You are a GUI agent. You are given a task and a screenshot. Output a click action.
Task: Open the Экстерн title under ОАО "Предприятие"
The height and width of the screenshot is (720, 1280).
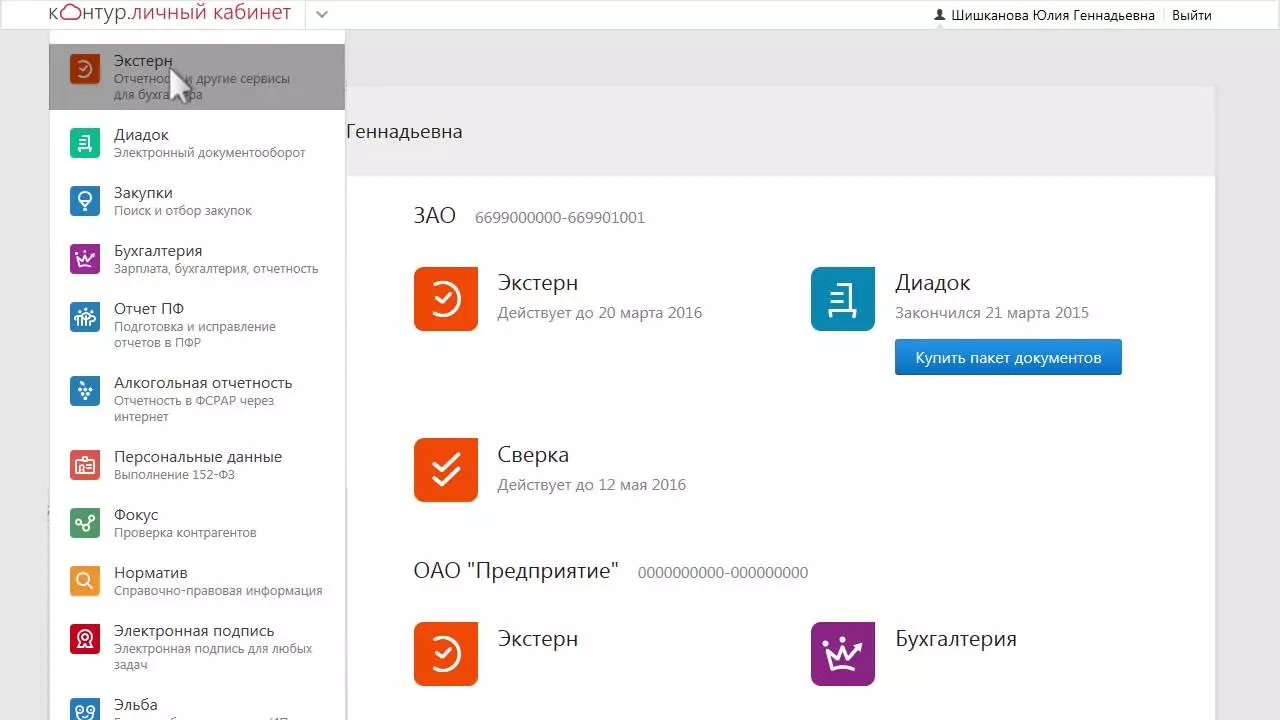(x=538, y=639)
